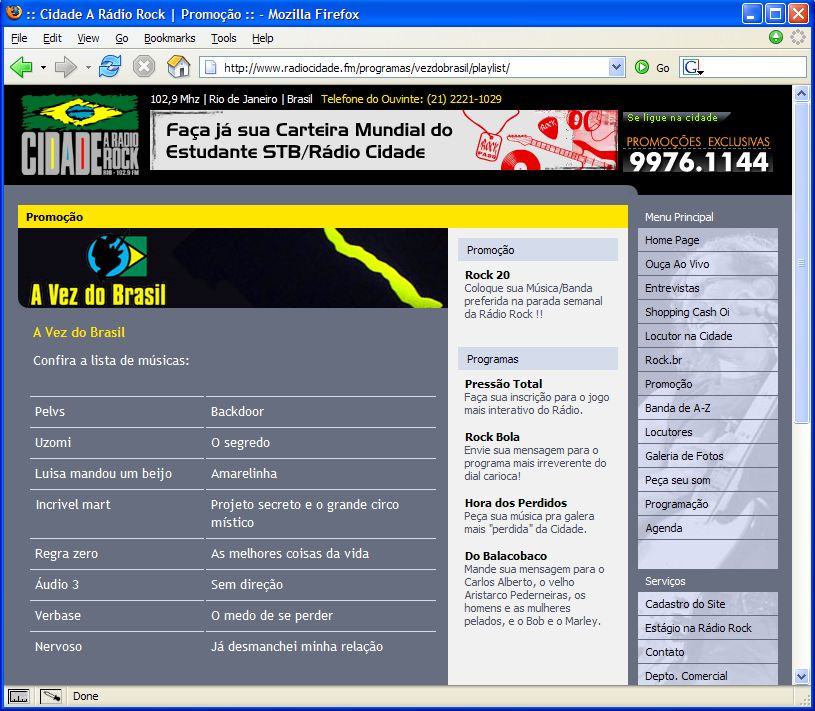Open the Hora dos Perdidos link

[516, 503]
